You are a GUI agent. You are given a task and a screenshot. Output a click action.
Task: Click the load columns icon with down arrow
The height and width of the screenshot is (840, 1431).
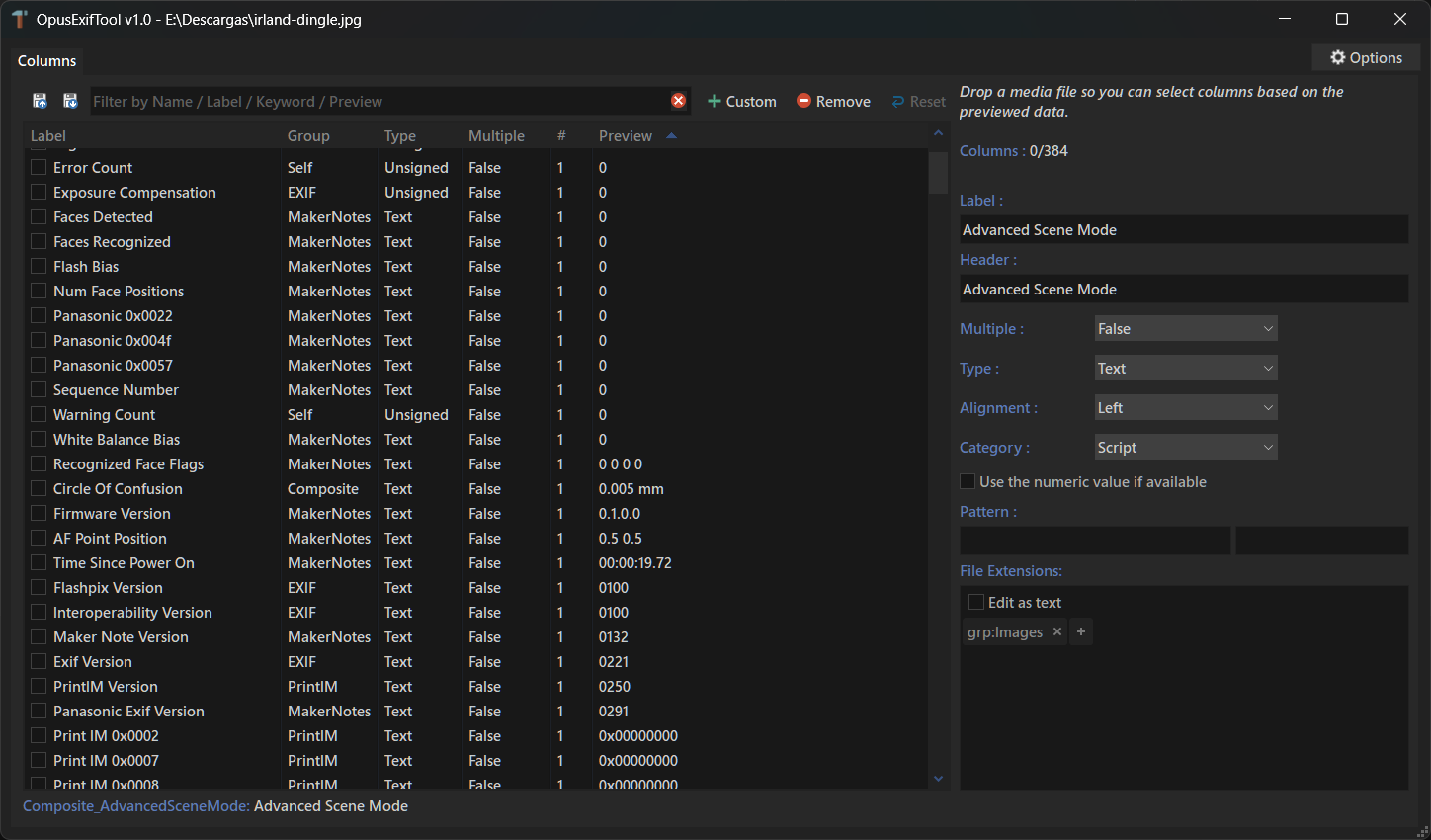(70, 101)
